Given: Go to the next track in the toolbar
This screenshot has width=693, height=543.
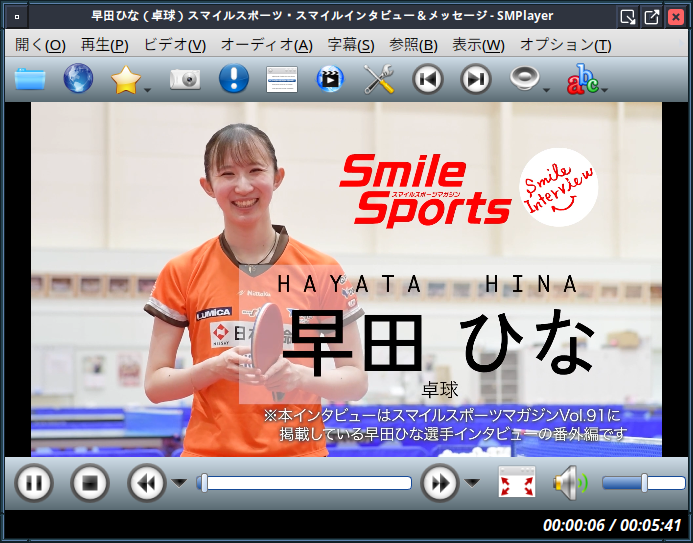Looking at the screenshot, I should click(x=476, y=80).
